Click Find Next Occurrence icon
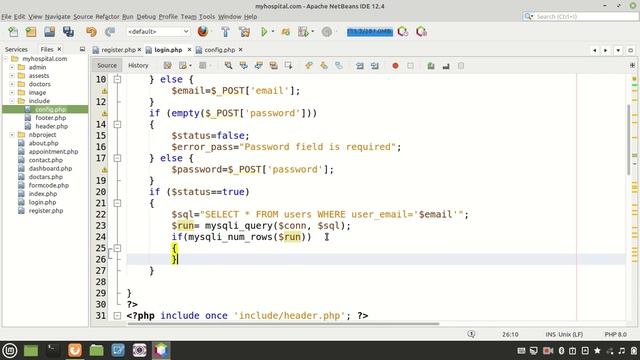 [x=258, y=66]
